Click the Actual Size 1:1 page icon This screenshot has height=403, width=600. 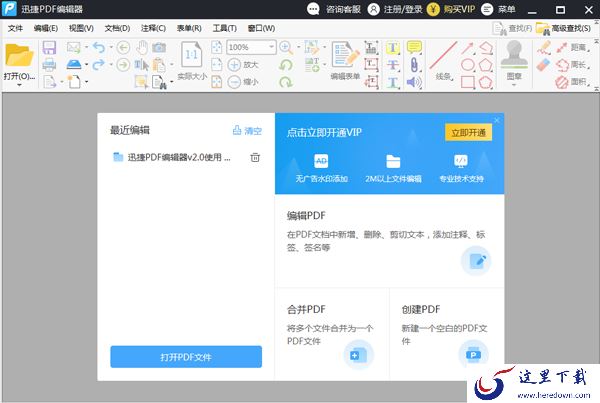click(192, 55)
